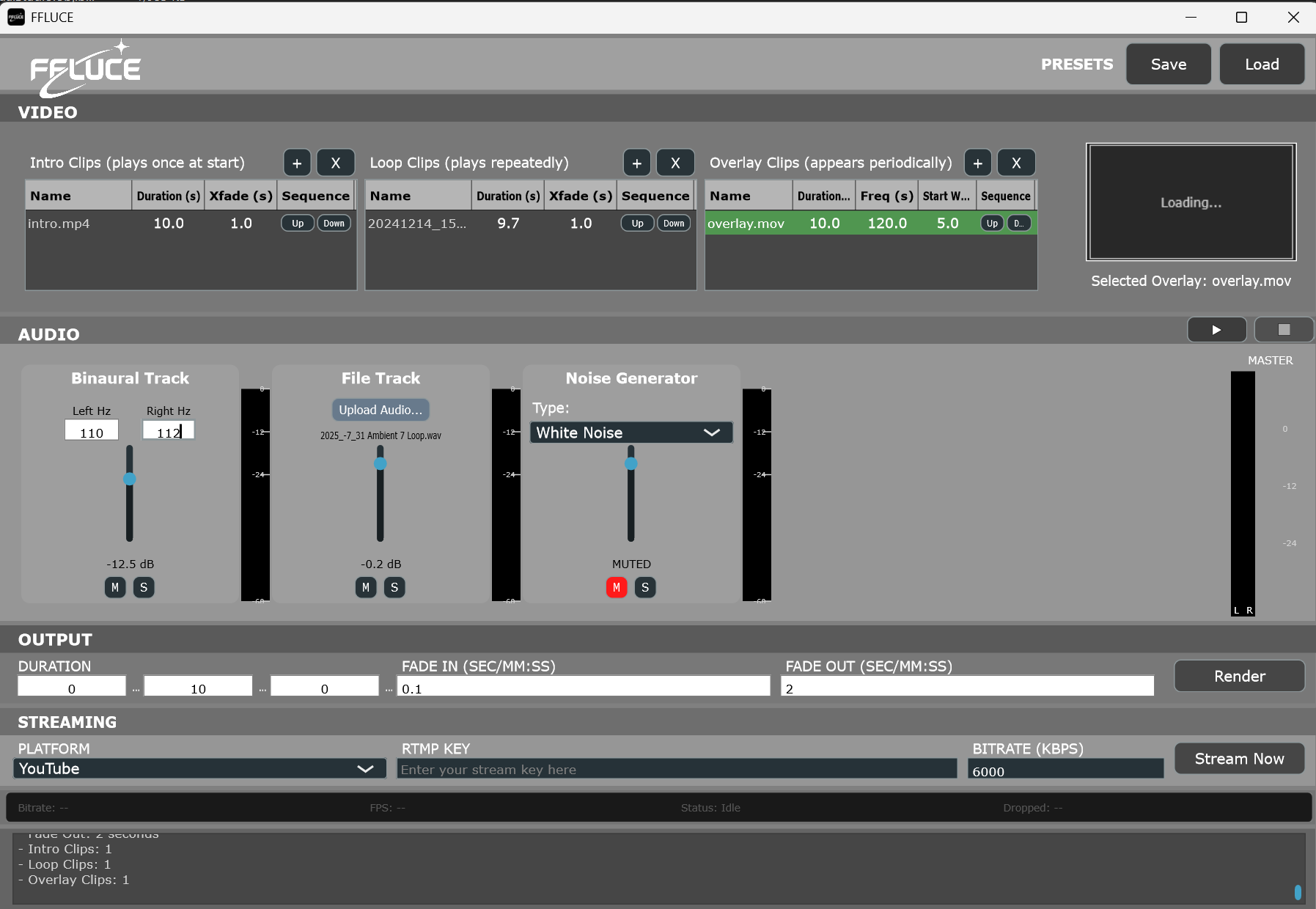This screenshot has width=1316, height=909.
Task: Solo the Binaural Track
Action: coord(144,587)
